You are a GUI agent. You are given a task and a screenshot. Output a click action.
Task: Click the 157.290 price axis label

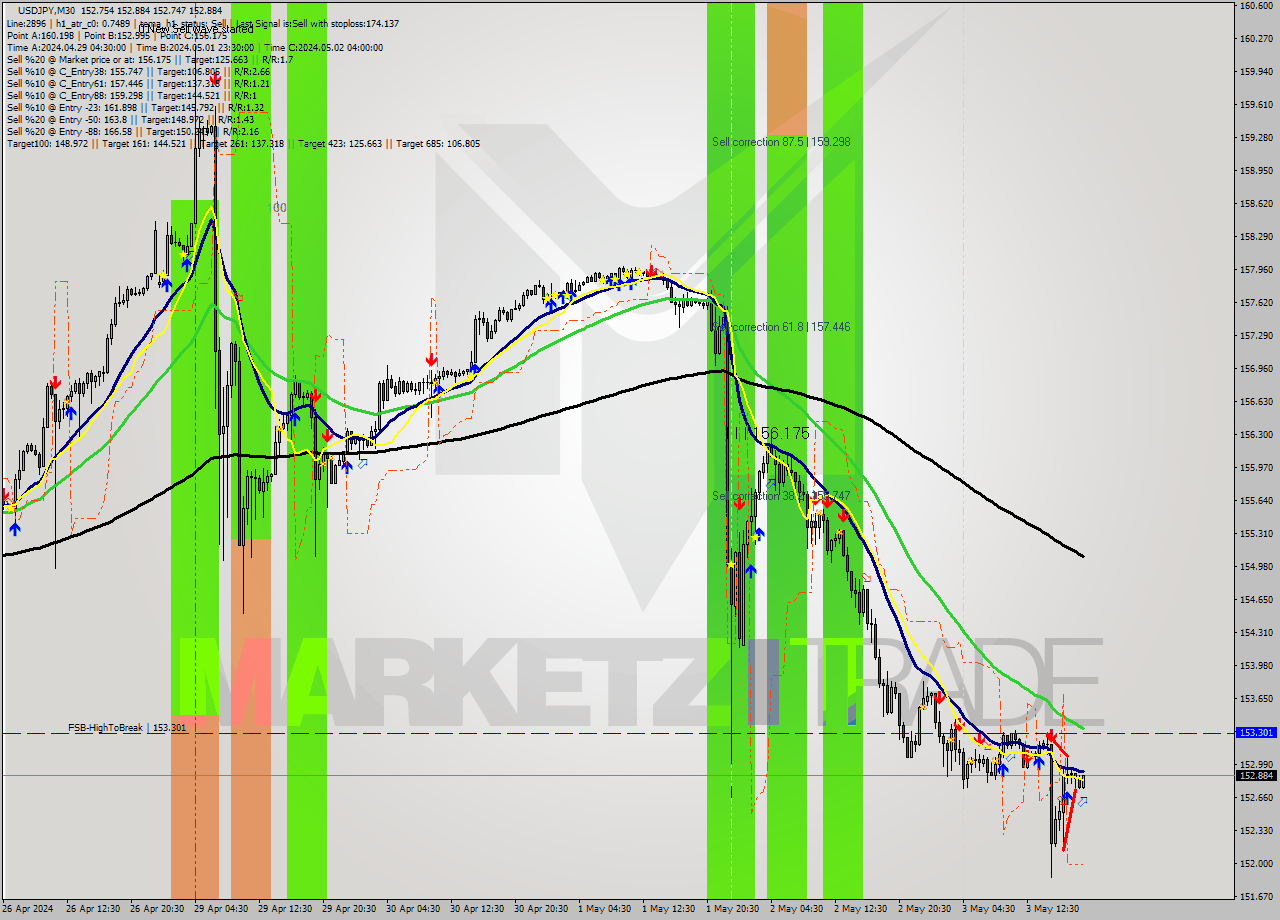[1256, 335]
